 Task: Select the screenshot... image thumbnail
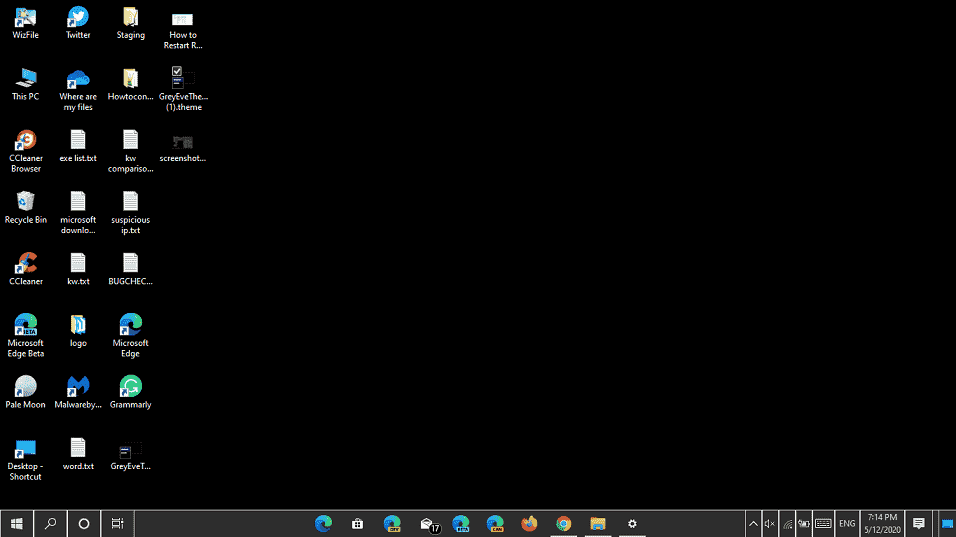click(x=183, y=147)
